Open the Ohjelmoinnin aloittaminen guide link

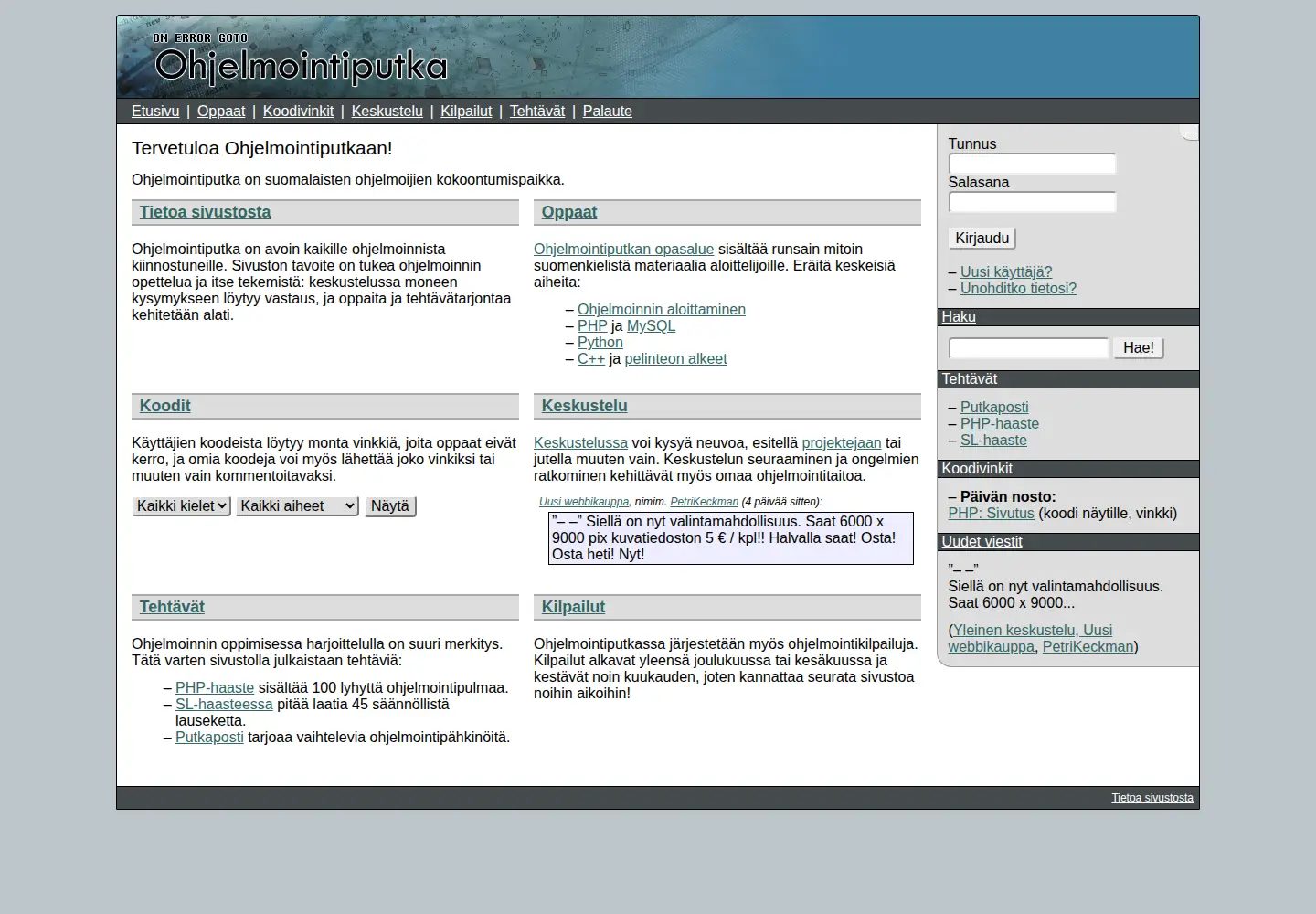pos(662,309)
